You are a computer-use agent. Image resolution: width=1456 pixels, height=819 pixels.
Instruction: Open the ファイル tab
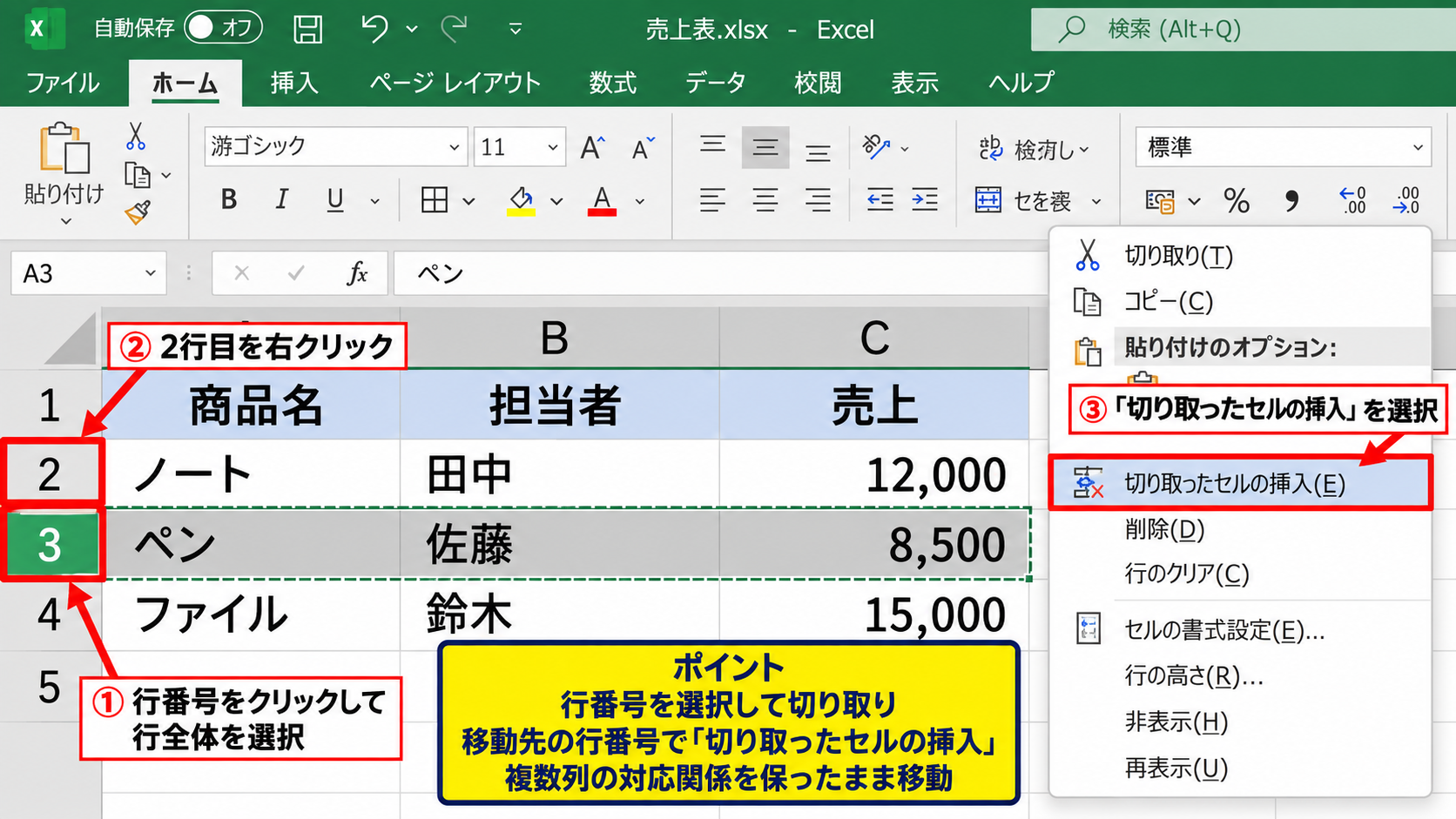coord(63,83)
